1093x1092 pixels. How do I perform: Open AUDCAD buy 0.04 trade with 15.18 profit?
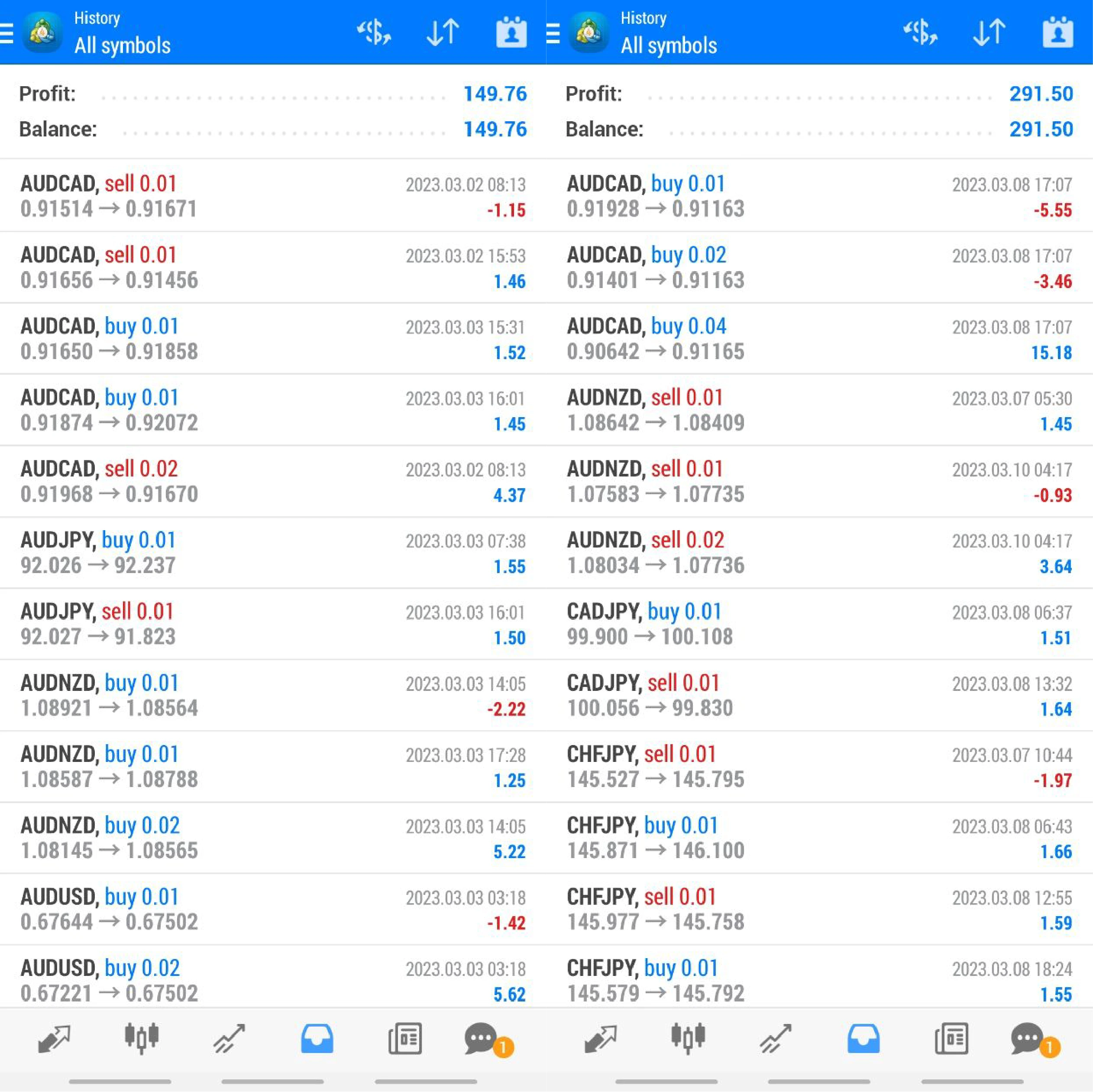820,338
